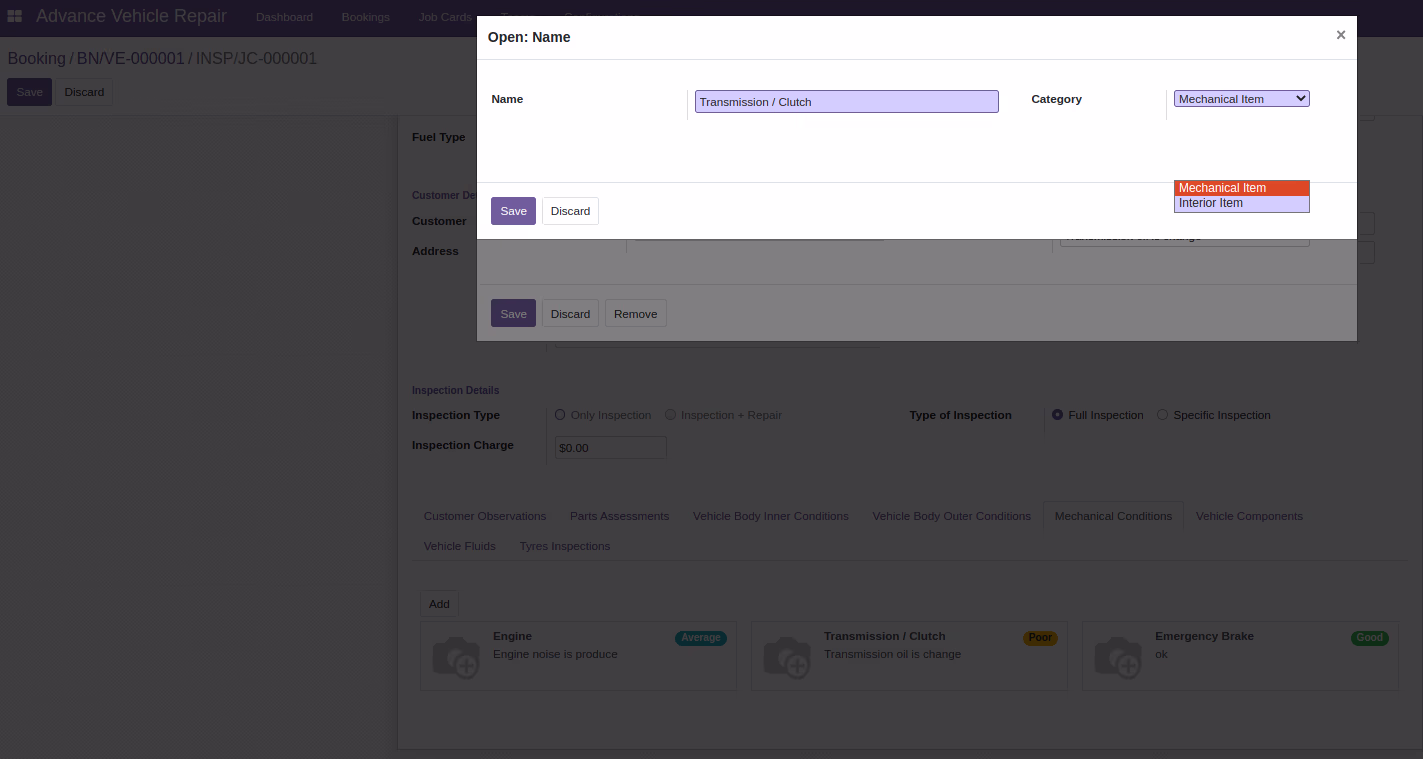The image size is (1423, 759).
Task: Click the Poor badge on Transmission card
Action: (x=1040, y=638)
